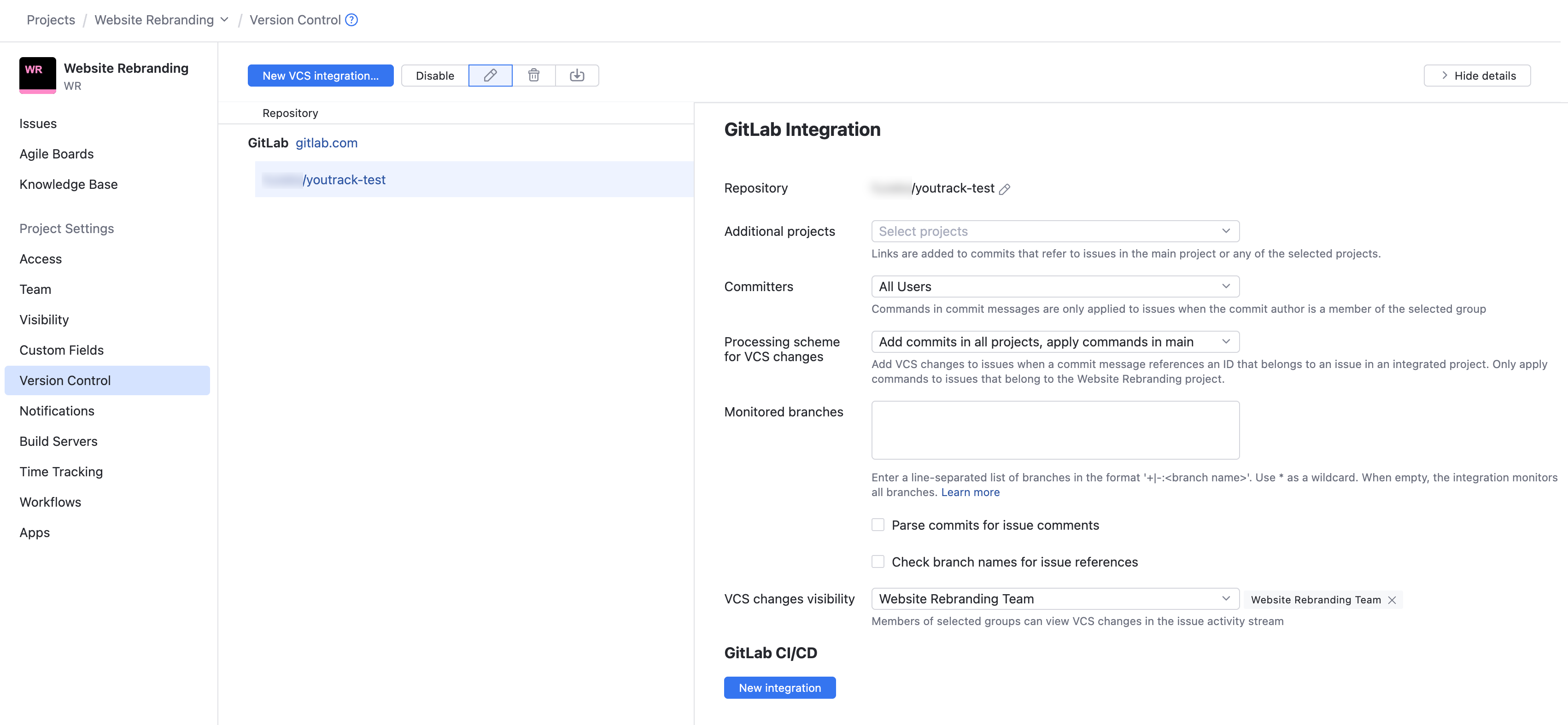Remove Website Rebranding Team tag via X icon

1392,600
